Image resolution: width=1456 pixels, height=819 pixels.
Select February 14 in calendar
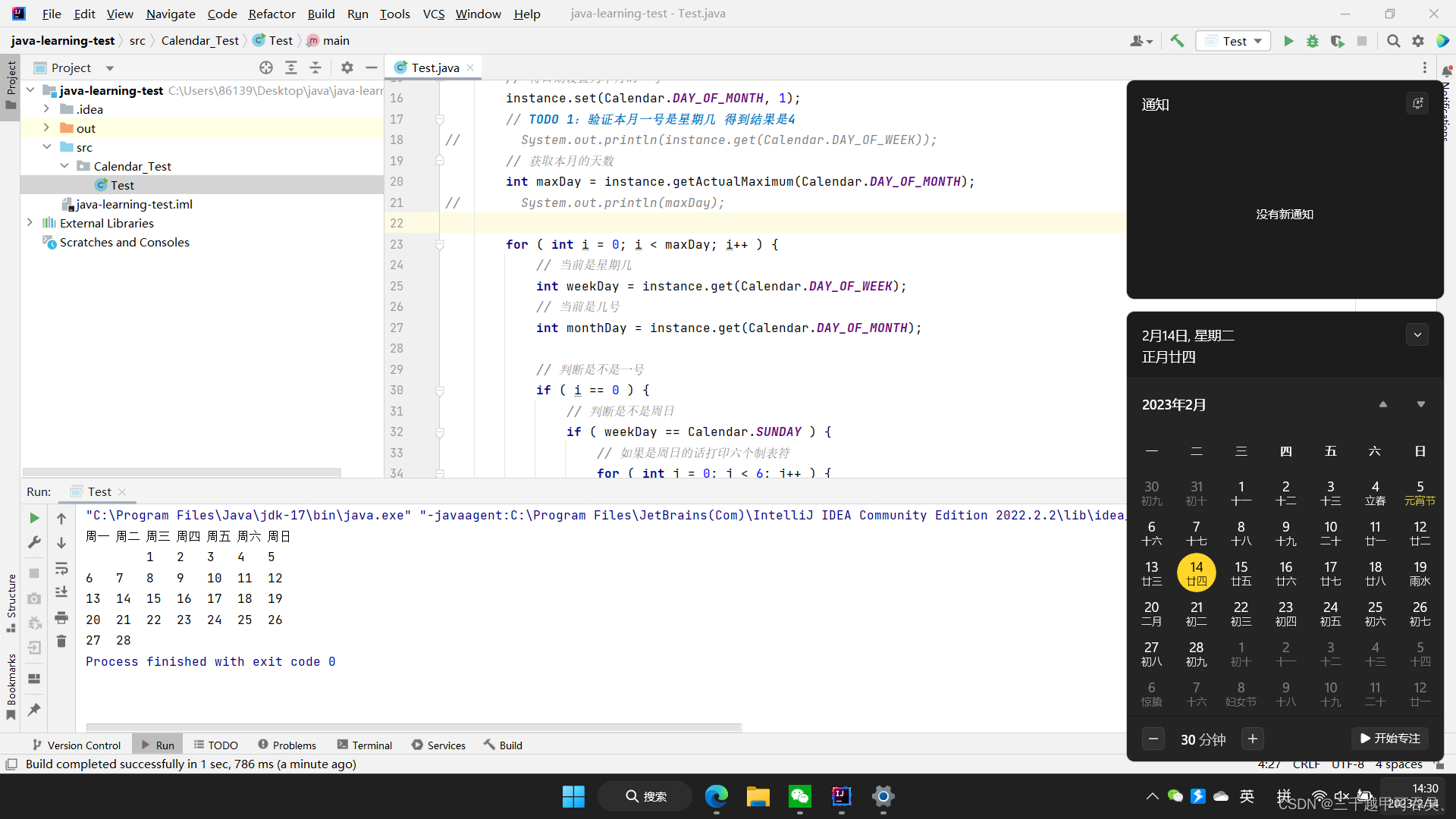1196,573
